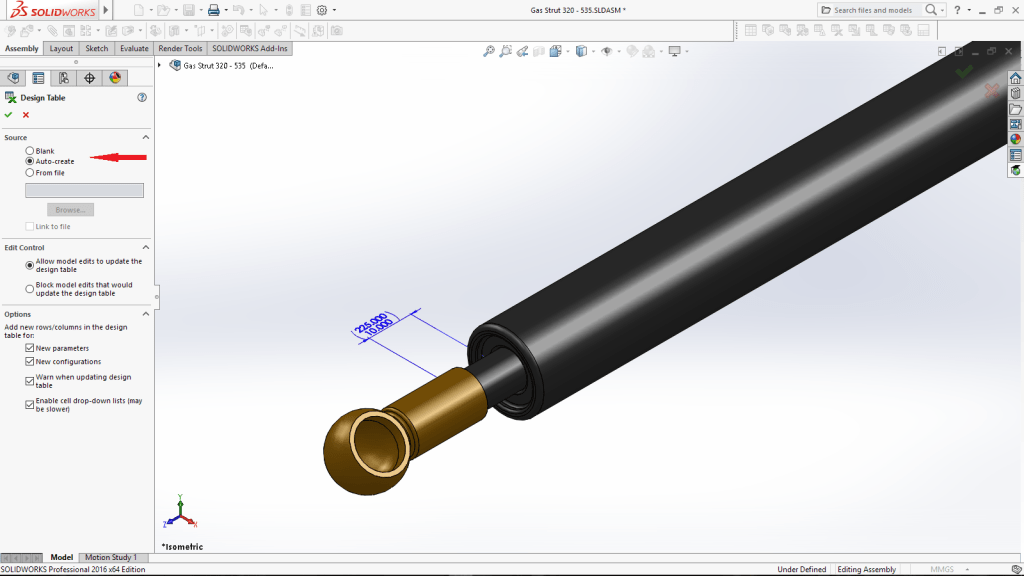
Task: Collapse the Source section
Action: pos(145,137)
